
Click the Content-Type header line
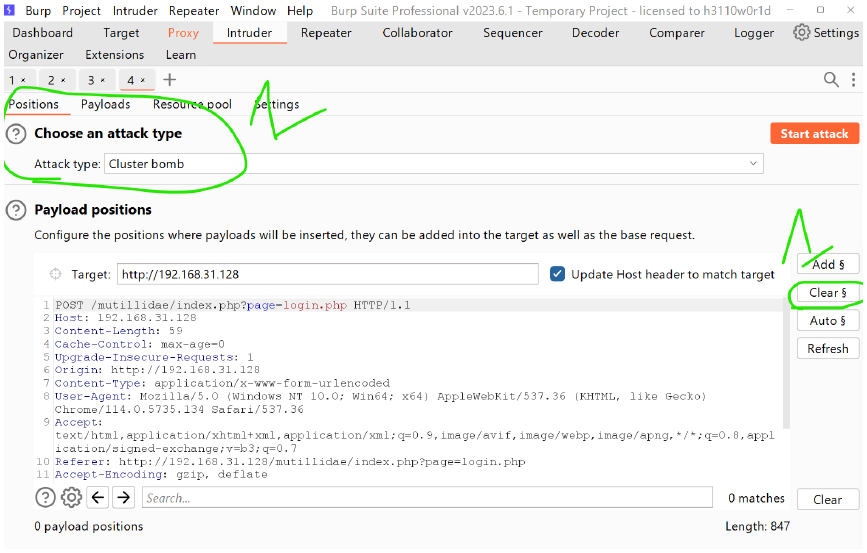(222, 383)
